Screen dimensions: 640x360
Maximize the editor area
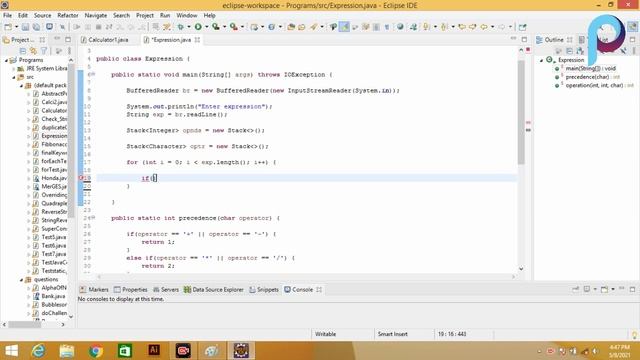click(524, 40)
